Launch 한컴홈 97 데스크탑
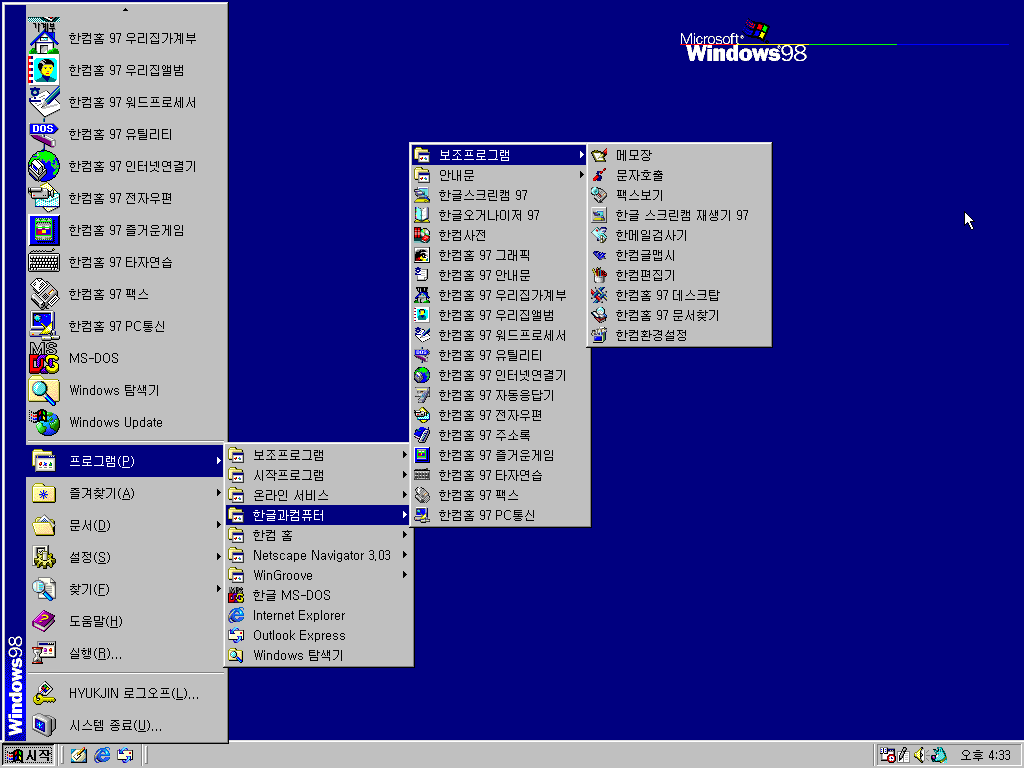This screenshot has height=768, width=1024. click(679, 295)
